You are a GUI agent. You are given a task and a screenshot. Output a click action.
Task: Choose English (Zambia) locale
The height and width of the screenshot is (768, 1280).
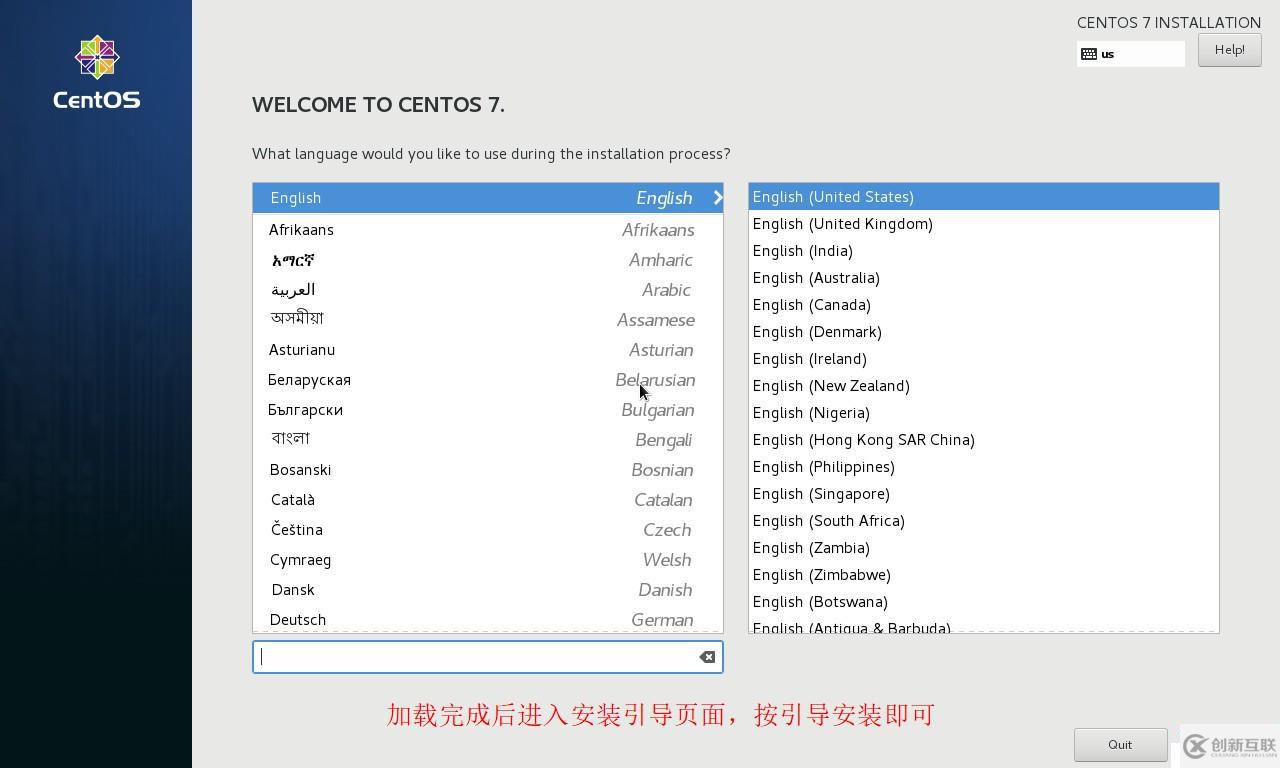[x=984, y=548]
